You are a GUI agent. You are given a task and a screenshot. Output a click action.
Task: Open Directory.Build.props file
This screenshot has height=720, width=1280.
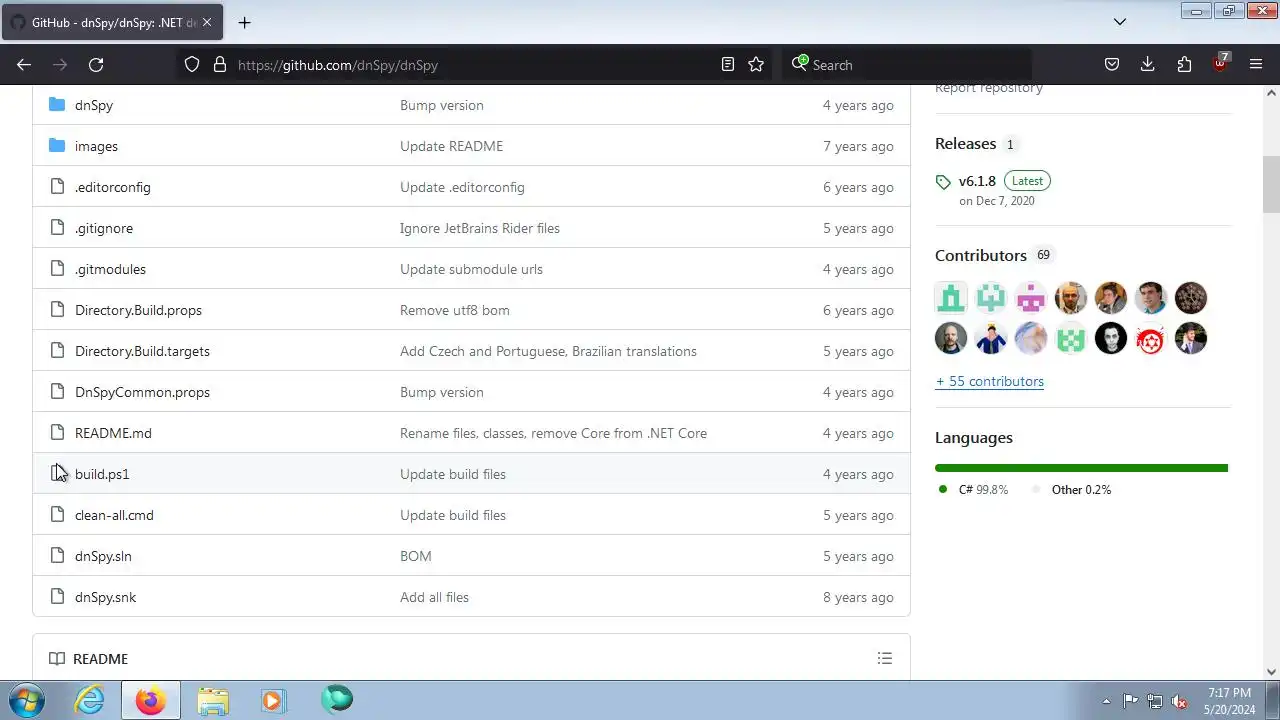click(138, 310)
